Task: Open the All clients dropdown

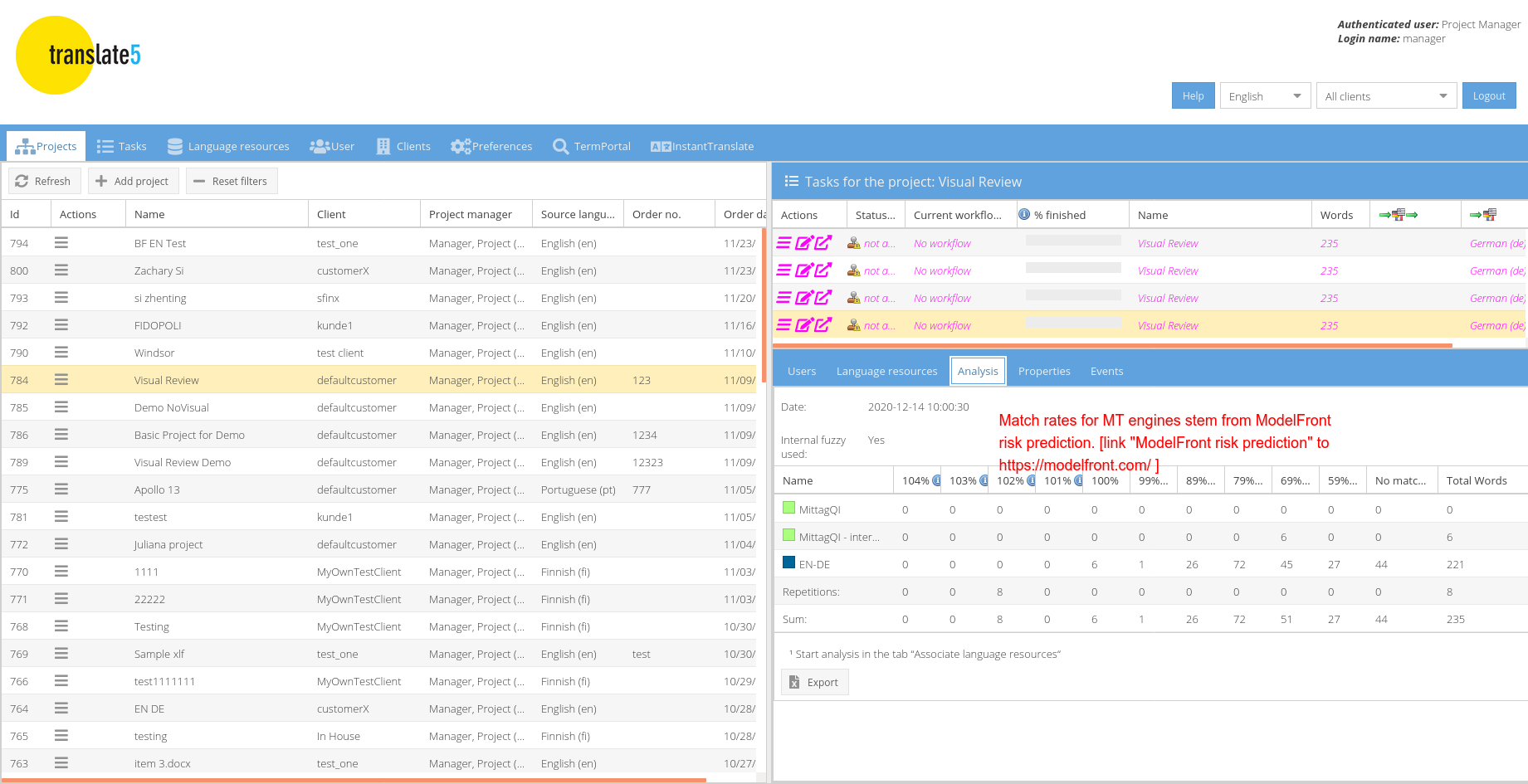Action: 1386,96
